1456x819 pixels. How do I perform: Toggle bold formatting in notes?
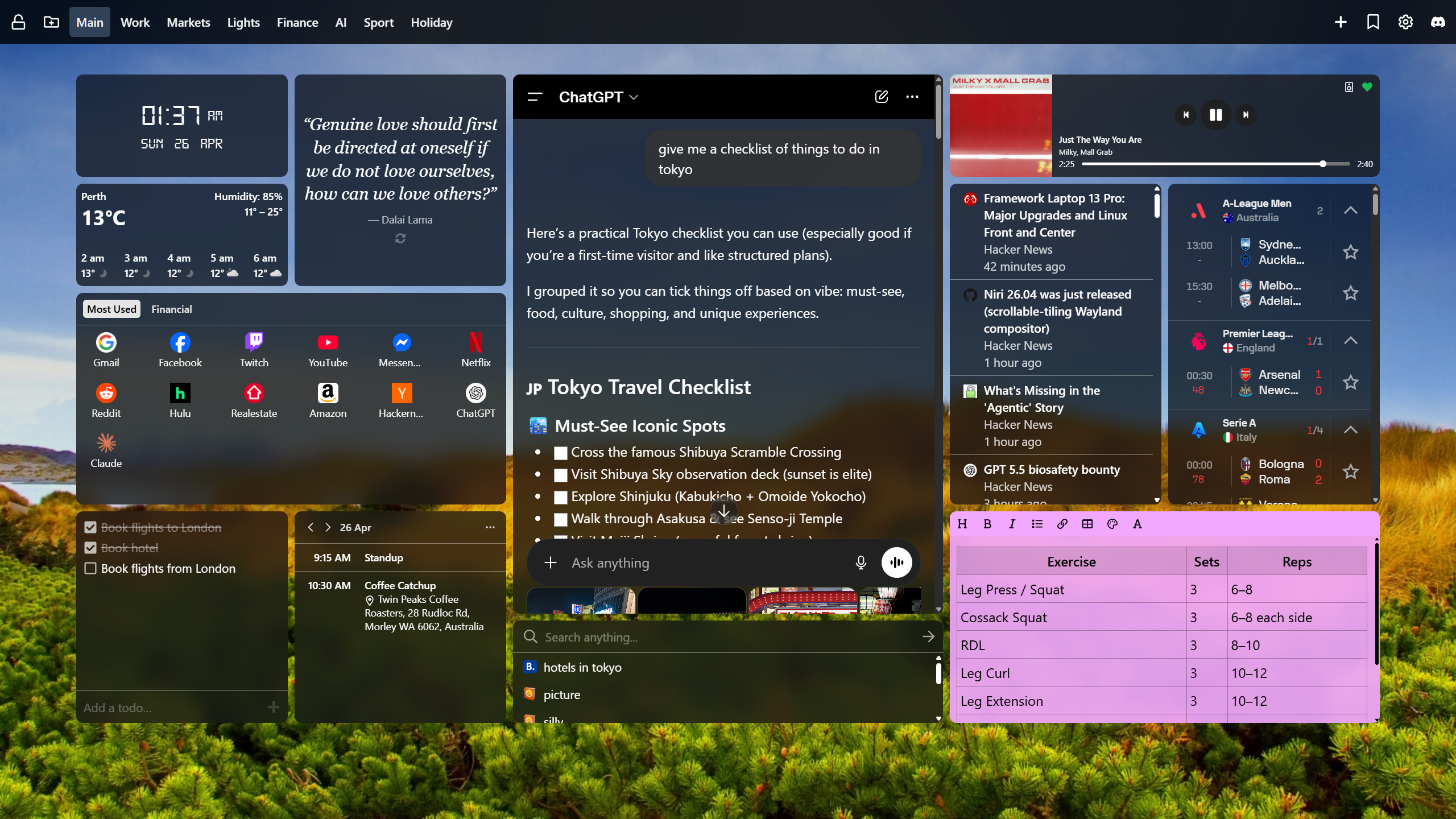987,524
